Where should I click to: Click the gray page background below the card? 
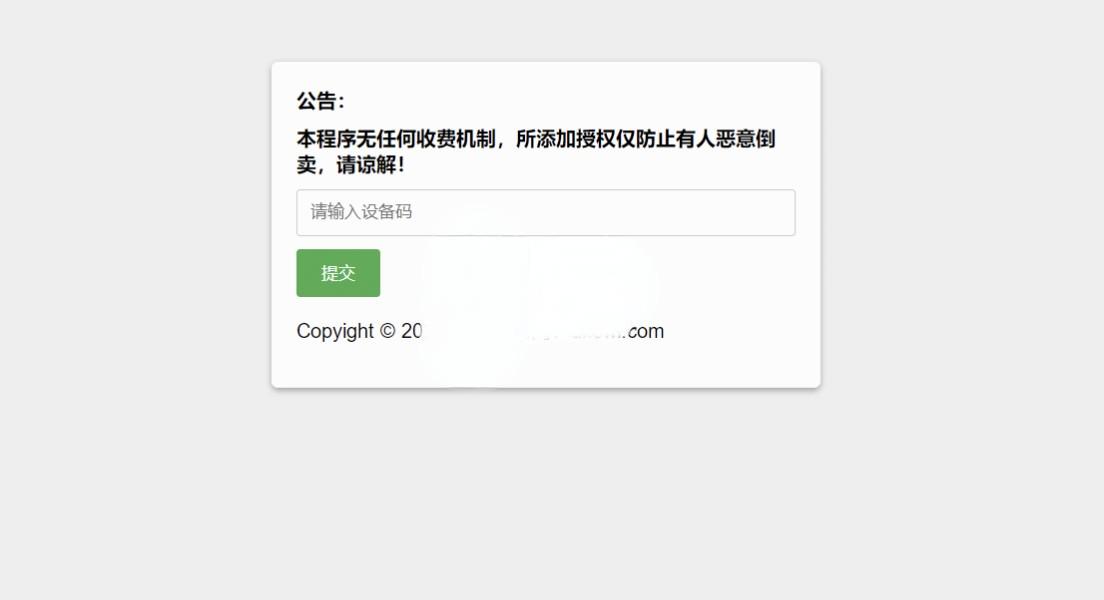click(546, 493)
